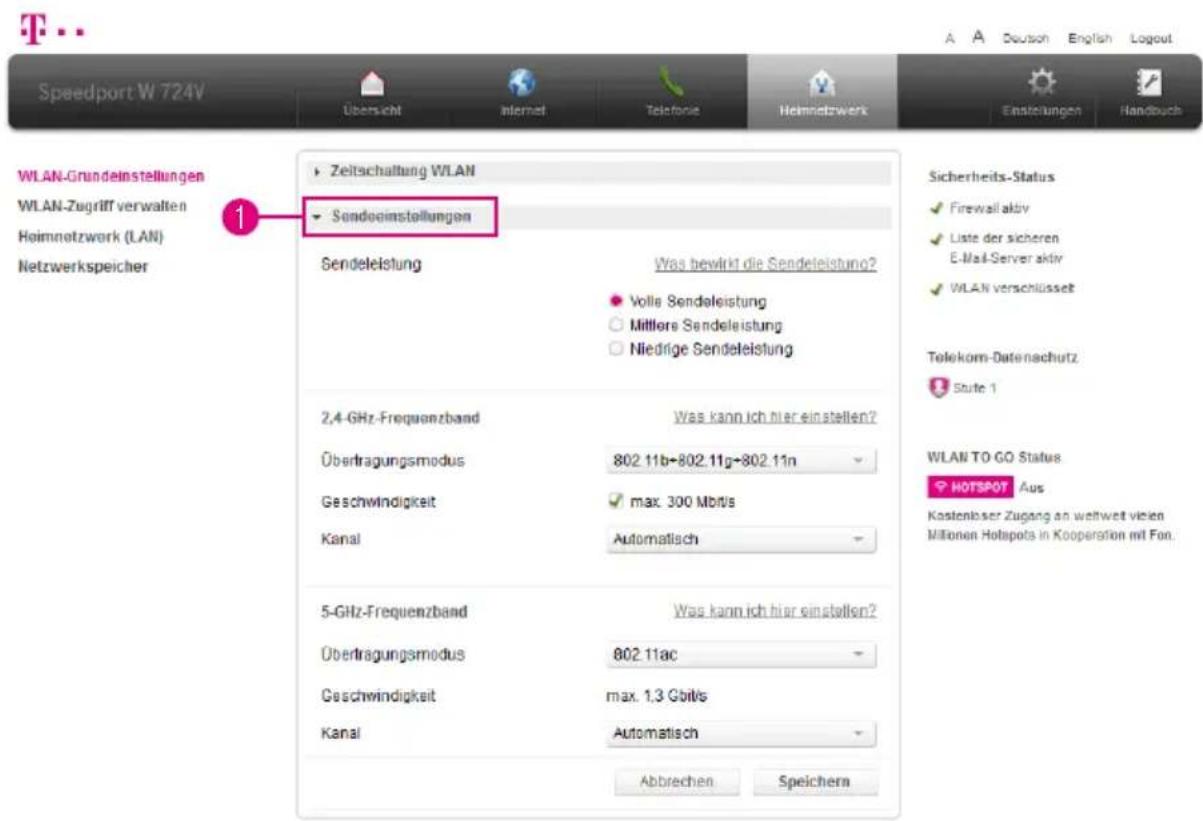Click the Stufe 1 privacy level text
1203x821 pixels.
point(974,388)
